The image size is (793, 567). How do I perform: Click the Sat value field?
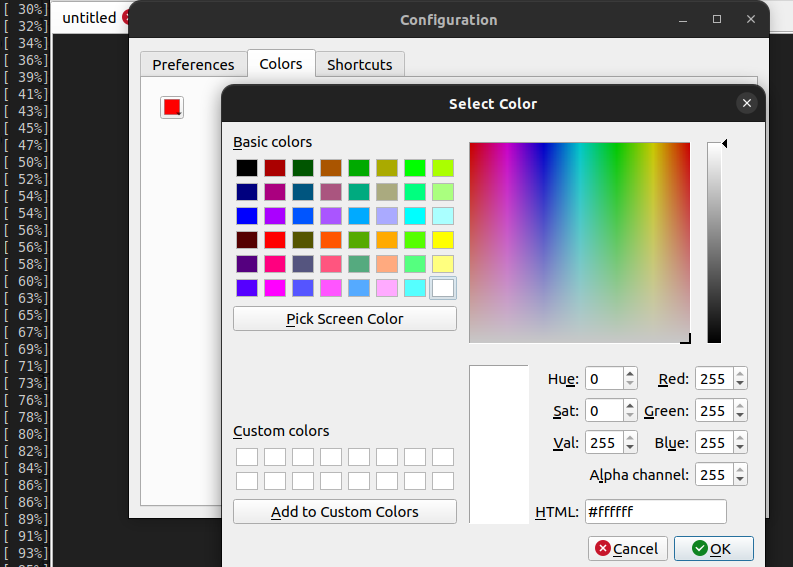604,411
